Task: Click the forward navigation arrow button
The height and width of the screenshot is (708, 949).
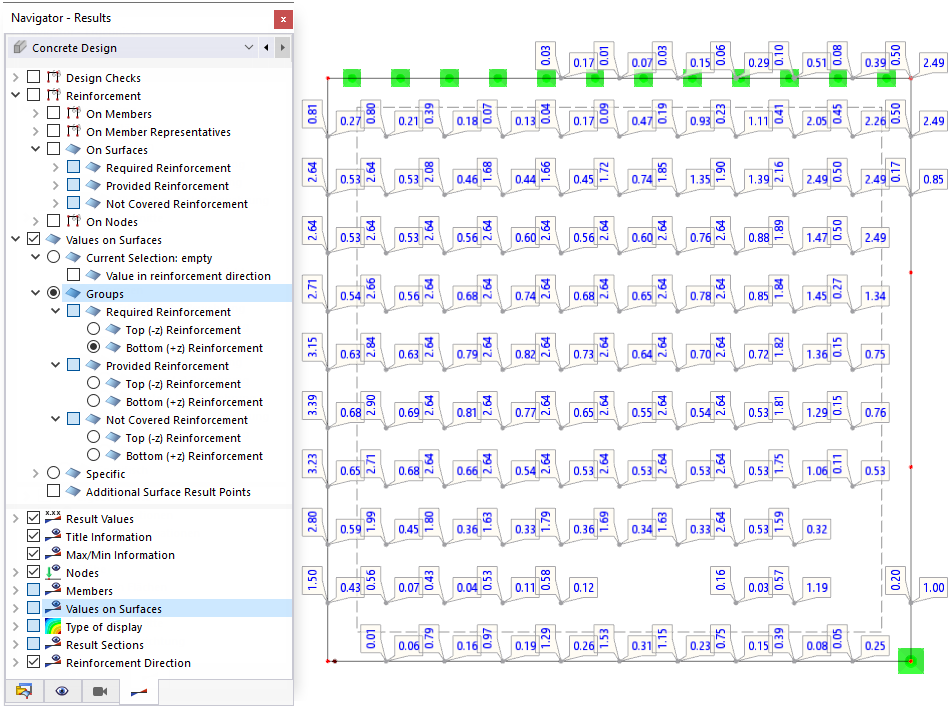Action: tap(283, 47)
